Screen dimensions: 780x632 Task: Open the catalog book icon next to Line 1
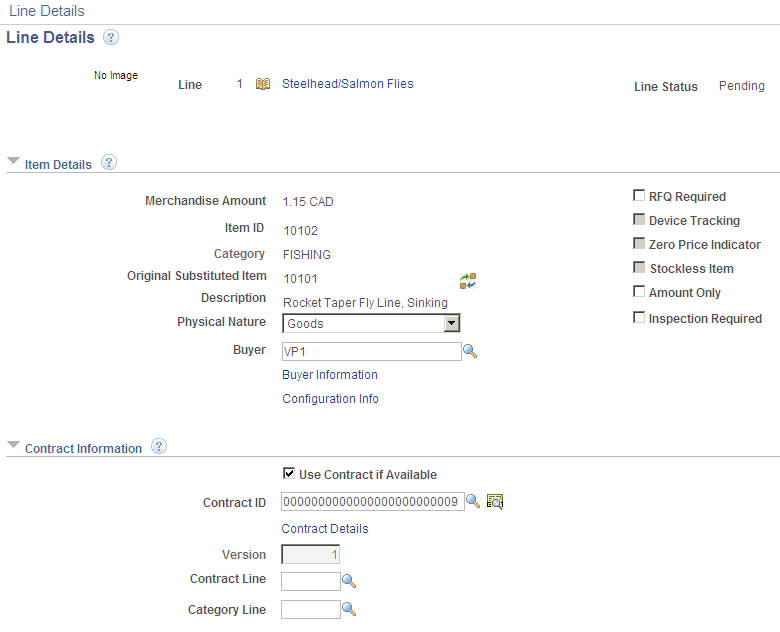click(x=263, y=84)
